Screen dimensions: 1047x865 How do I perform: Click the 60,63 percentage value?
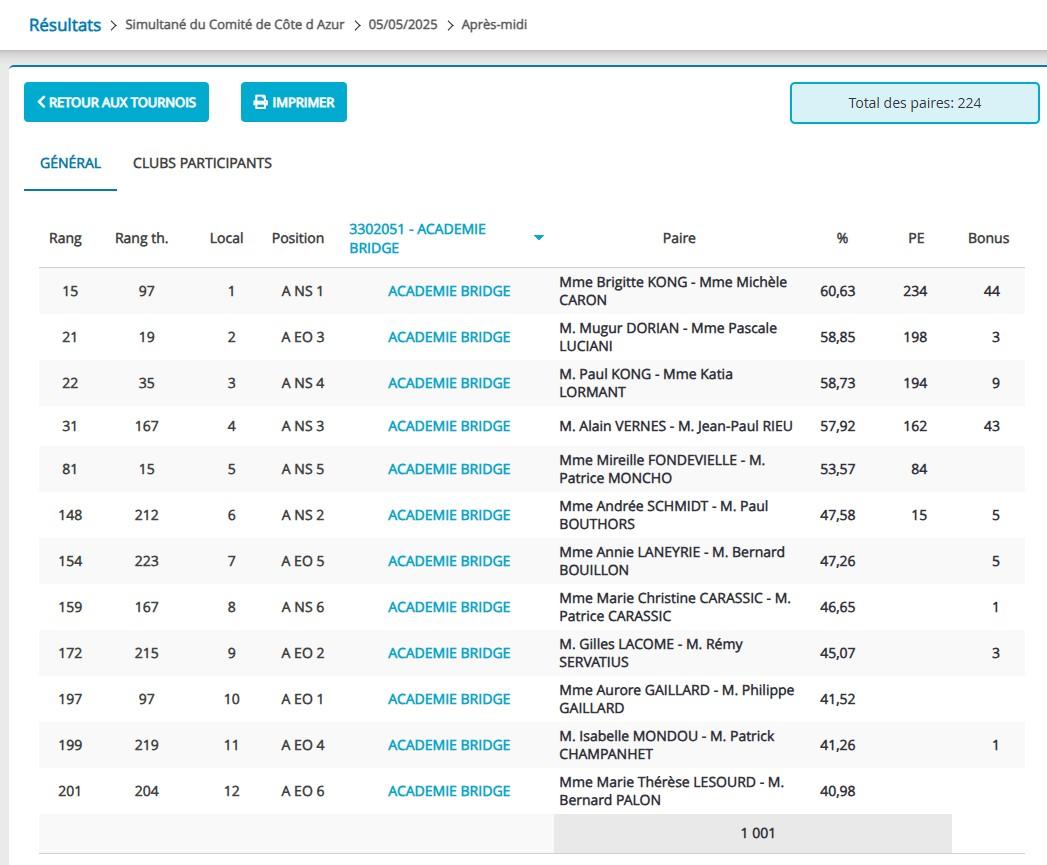[x=837, y=291]
